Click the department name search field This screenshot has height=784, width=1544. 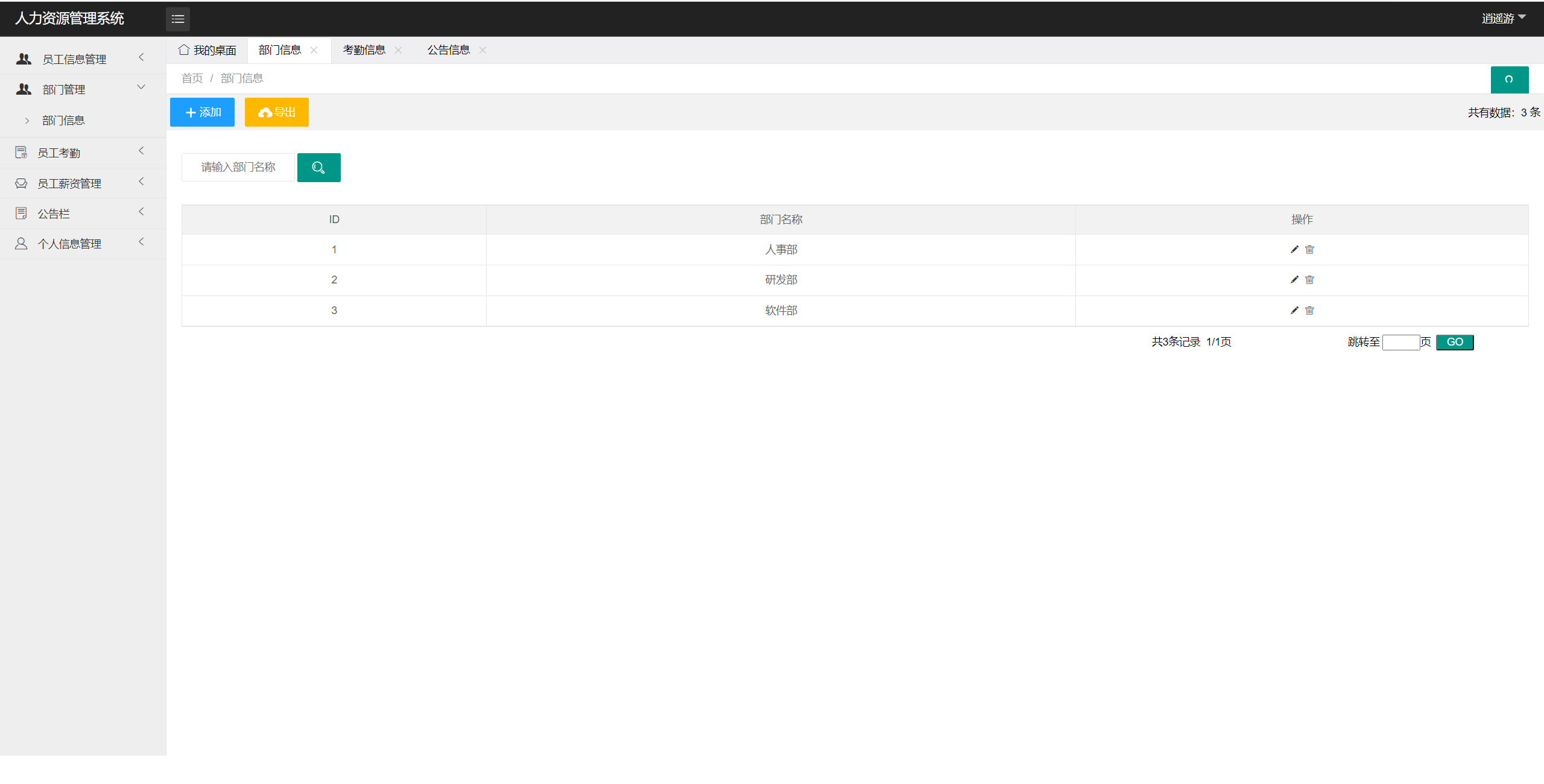click(238, 167)
